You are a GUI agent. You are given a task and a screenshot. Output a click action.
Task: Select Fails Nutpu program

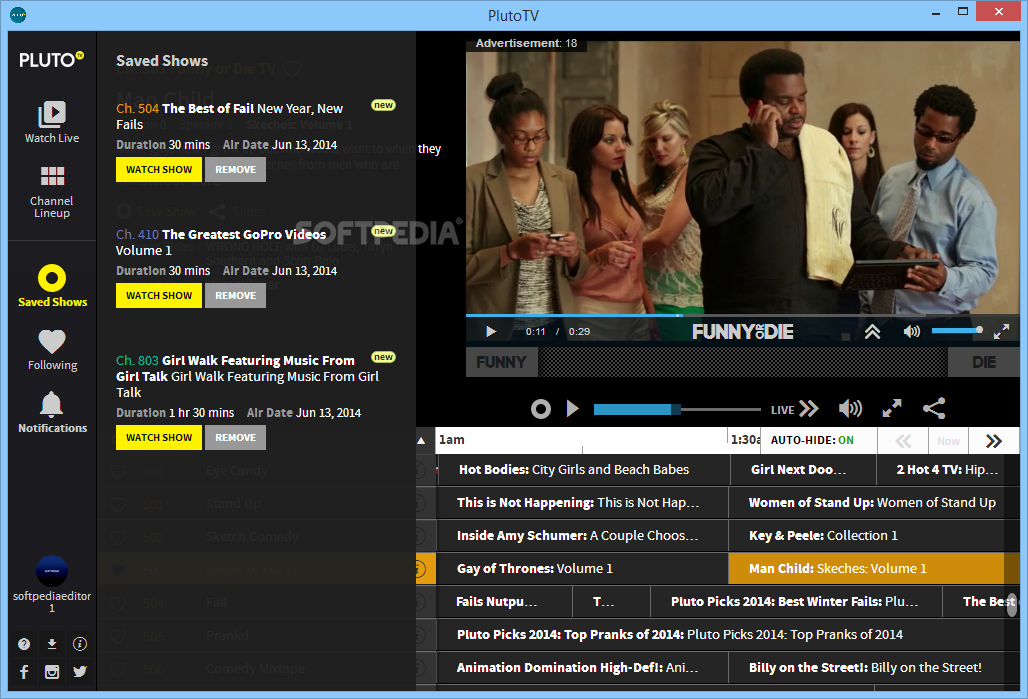click(504, 601)
